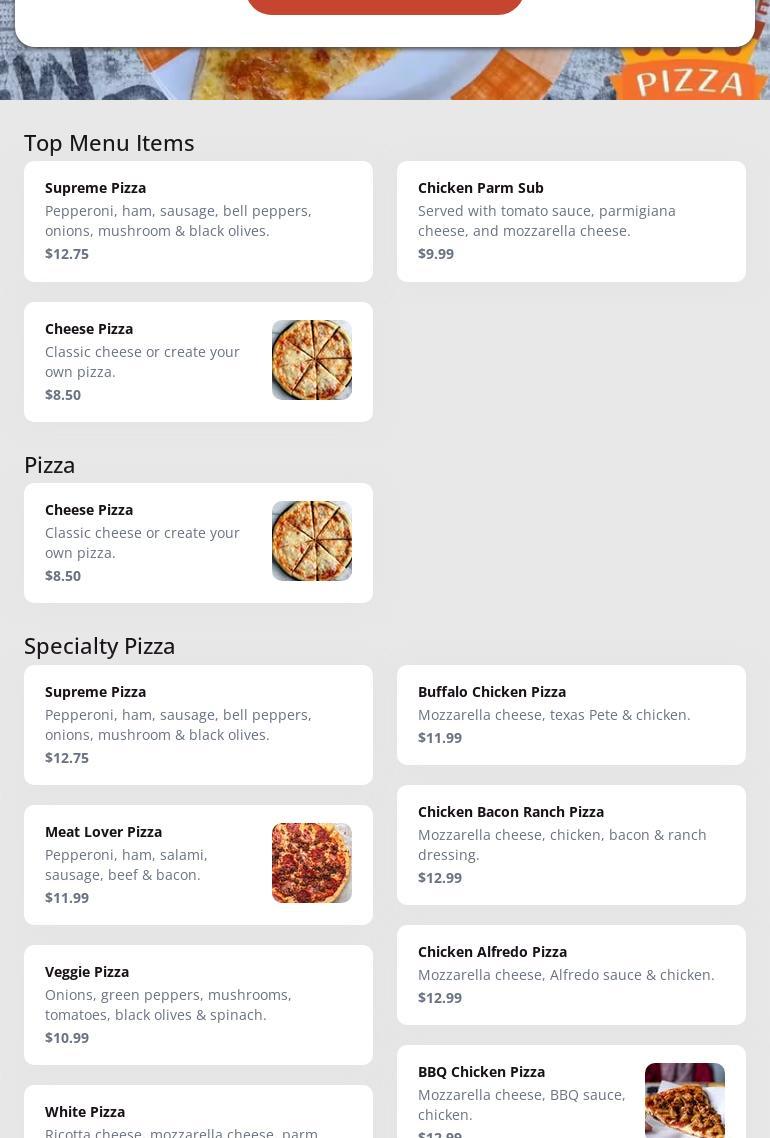Click Cheese Pizza photo in Pizza section

click(312, 541)
